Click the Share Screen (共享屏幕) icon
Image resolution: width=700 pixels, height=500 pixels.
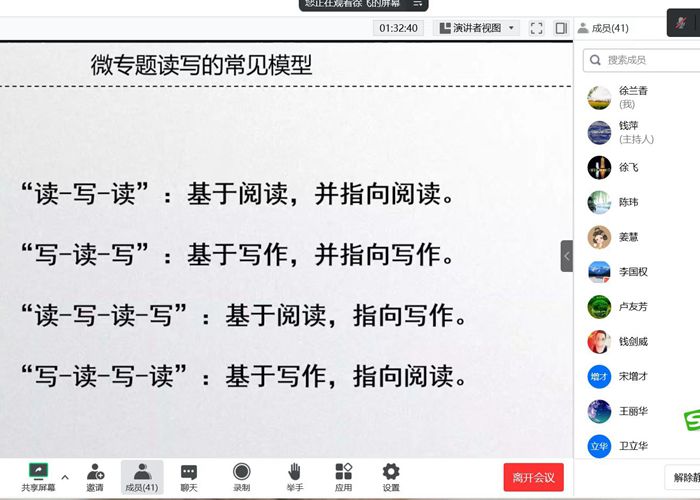[x=38, y=471]
